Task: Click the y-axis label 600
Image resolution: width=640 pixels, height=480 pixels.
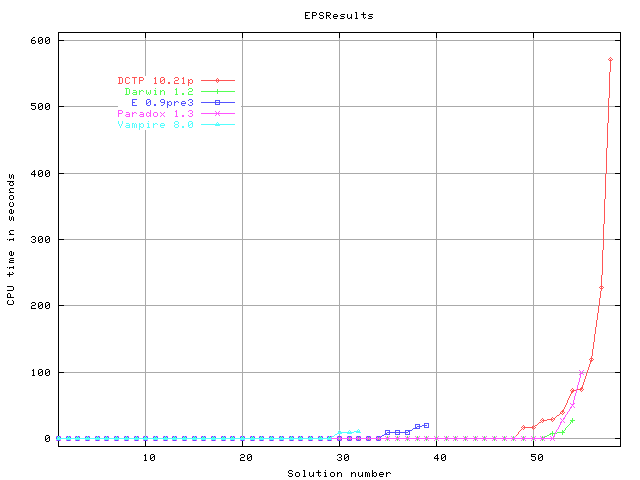Action: [x=40, y=40]
